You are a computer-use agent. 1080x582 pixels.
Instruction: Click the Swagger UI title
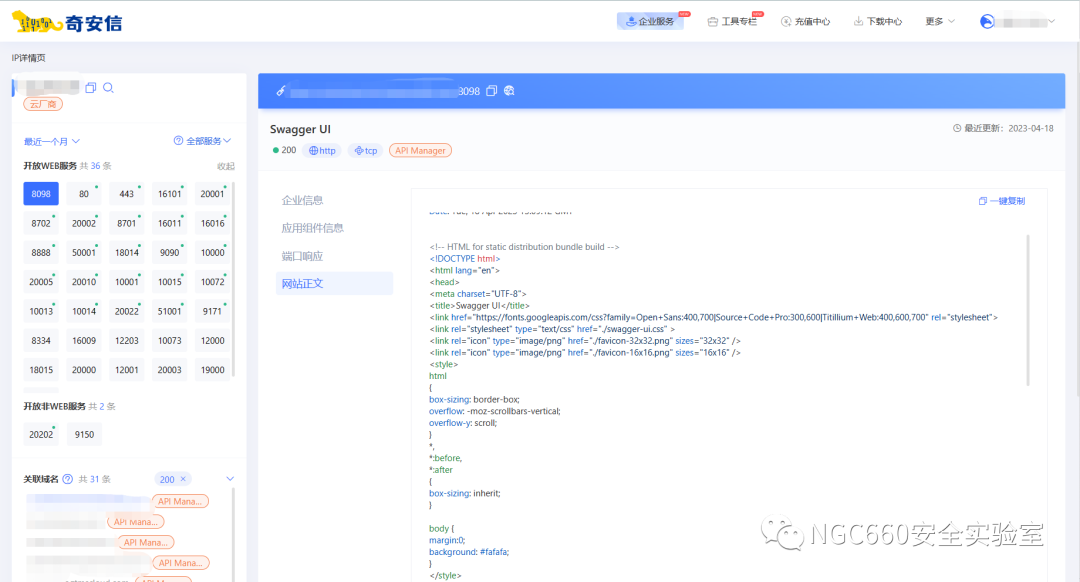pos(300,129)
